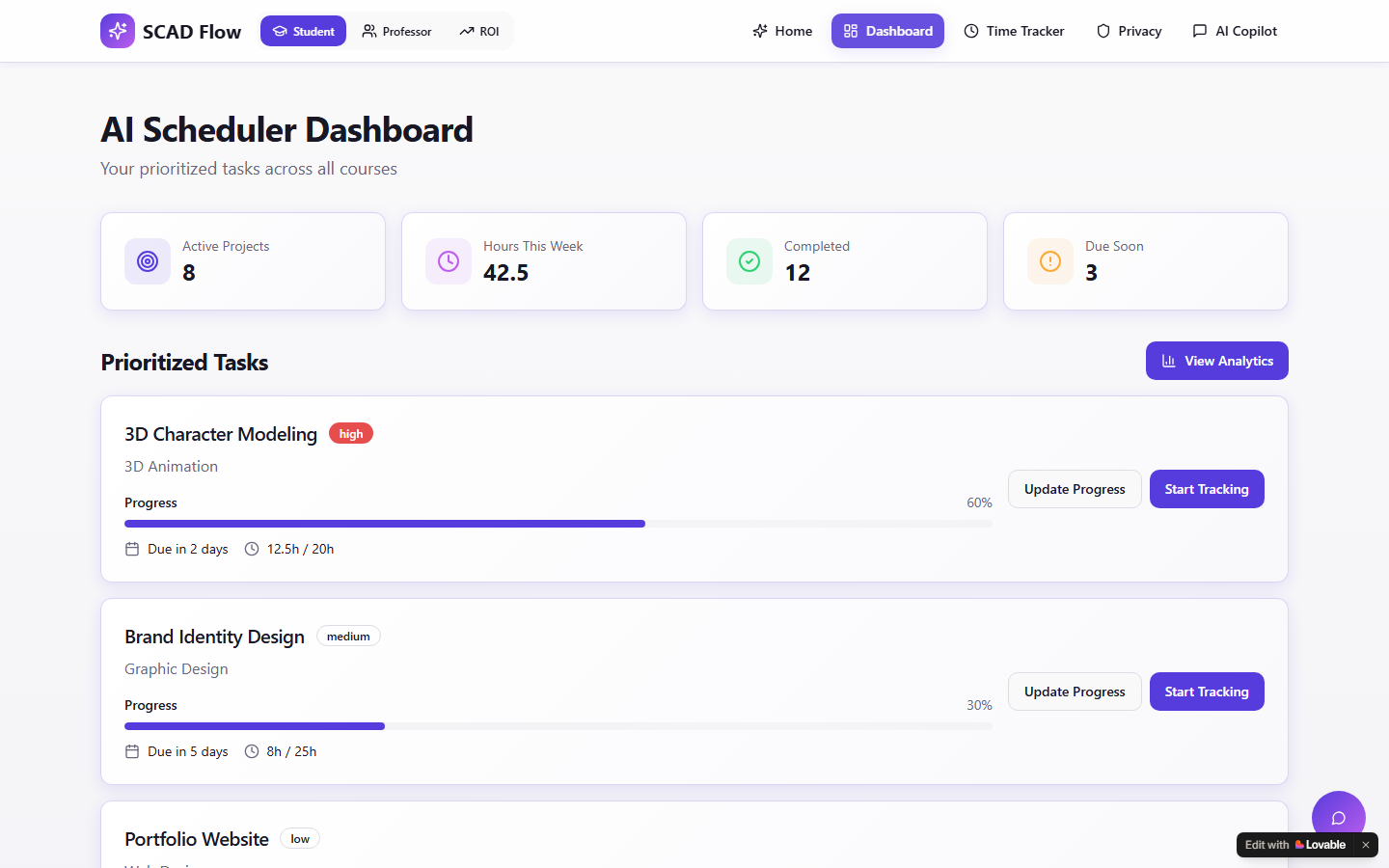Go to Home page
Image resolution: width=1389 pixels, height=868 pixels.
[782, 31]
